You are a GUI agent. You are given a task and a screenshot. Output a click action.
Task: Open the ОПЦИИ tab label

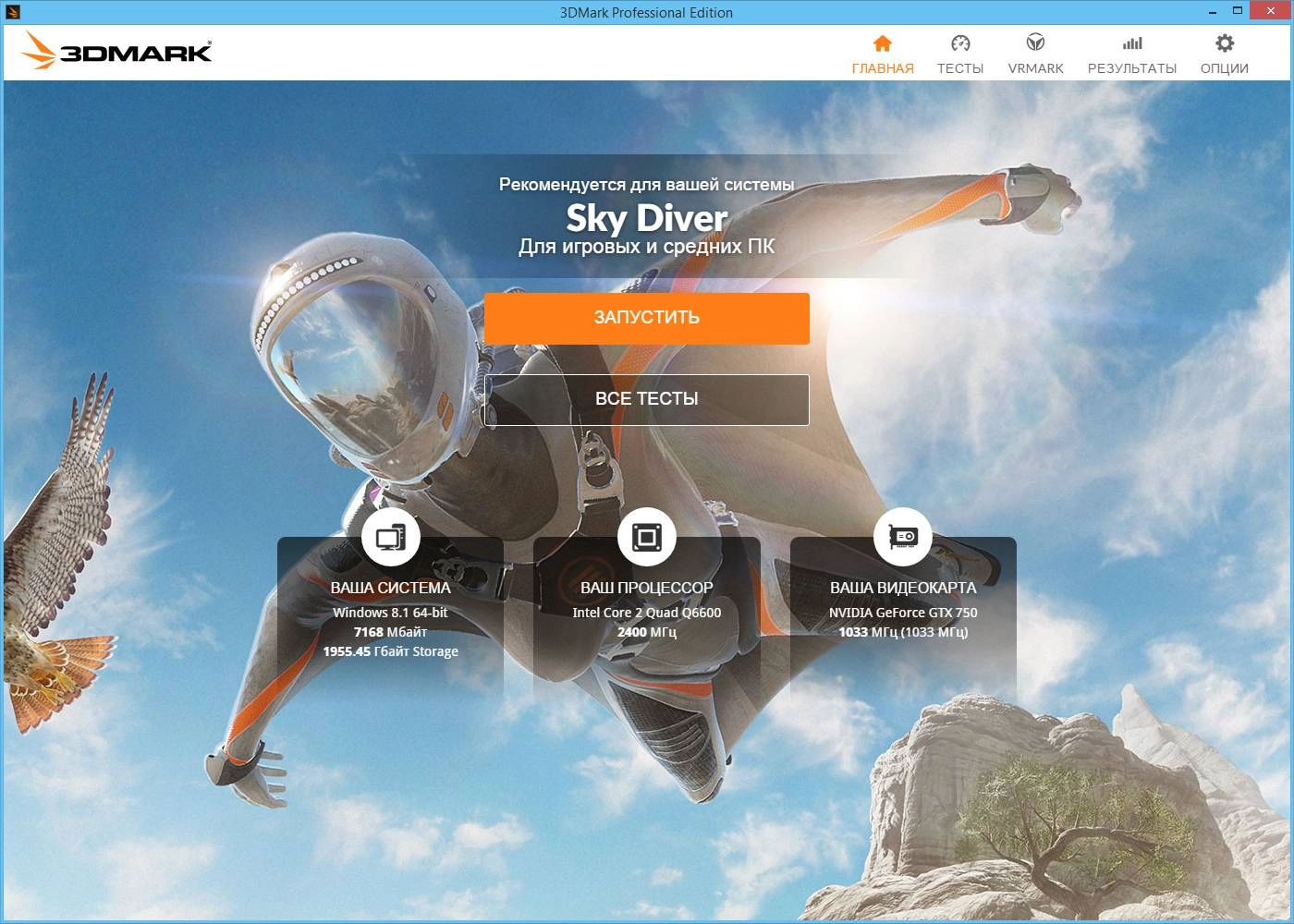pyautogui.click(x=1225, y=68)
